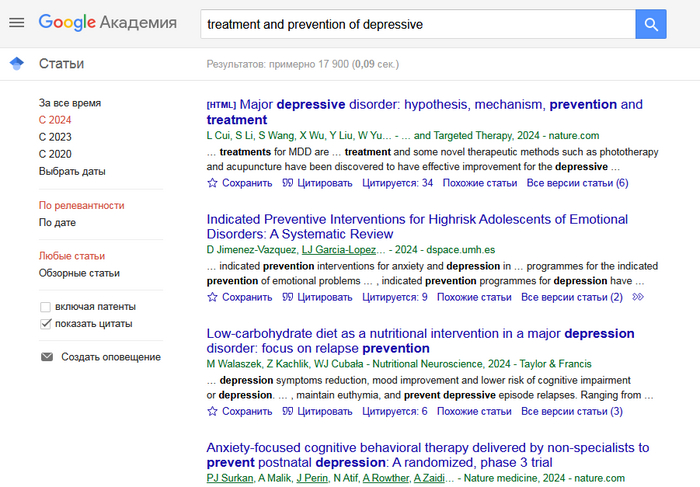700x487 pixels.
Task: Cite the Low-carbohydrate diet article
Action: 317,411
